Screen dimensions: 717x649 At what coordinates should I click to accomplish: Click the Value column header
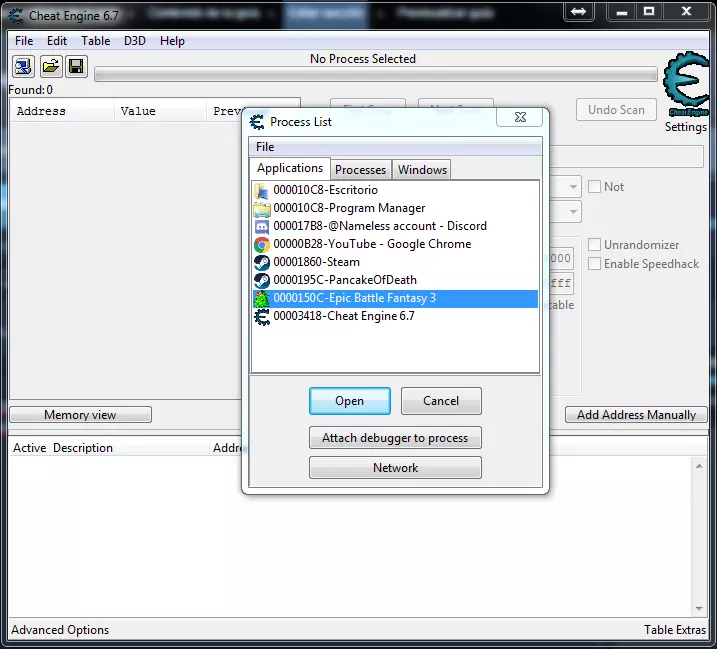click(160, 111)
